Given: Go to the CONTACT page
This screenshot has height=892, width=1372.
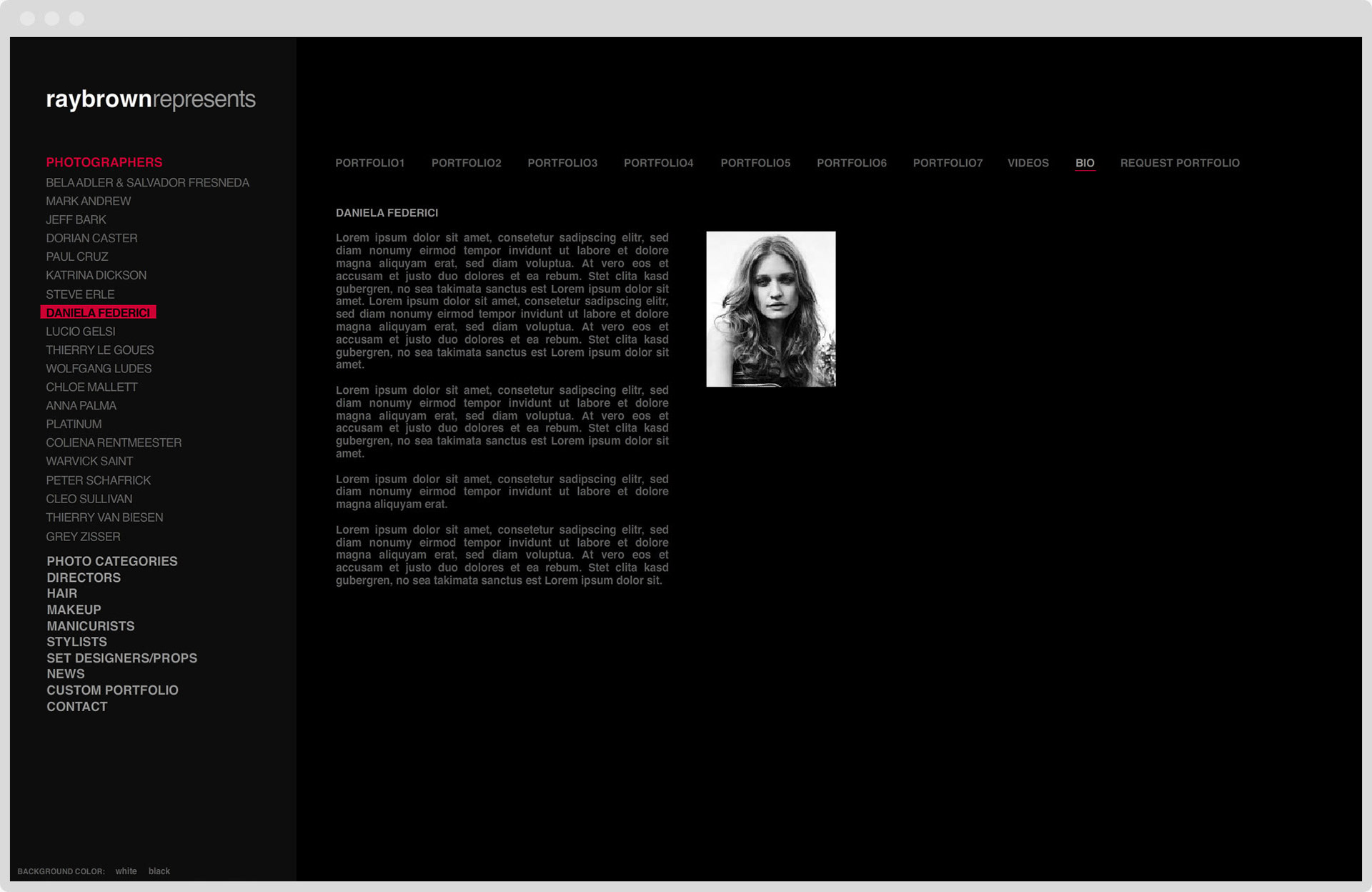Looking at the screenshot, I should 76,706.
